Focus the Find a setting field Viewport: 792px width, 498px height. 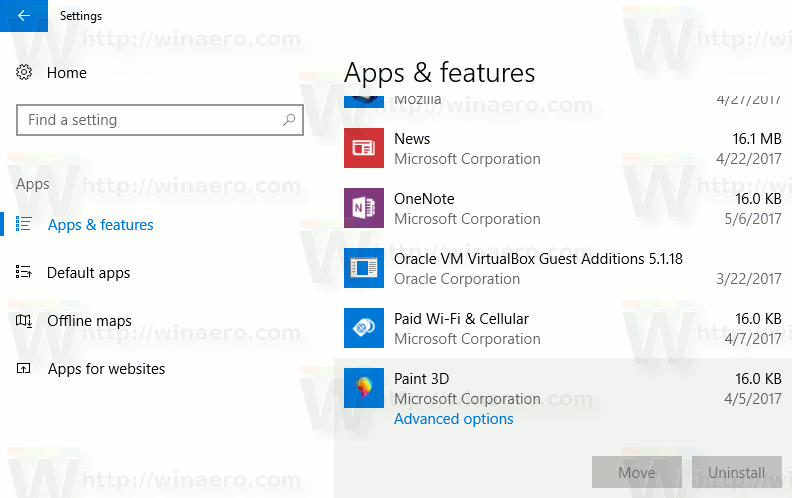click(x=160, y=120)
